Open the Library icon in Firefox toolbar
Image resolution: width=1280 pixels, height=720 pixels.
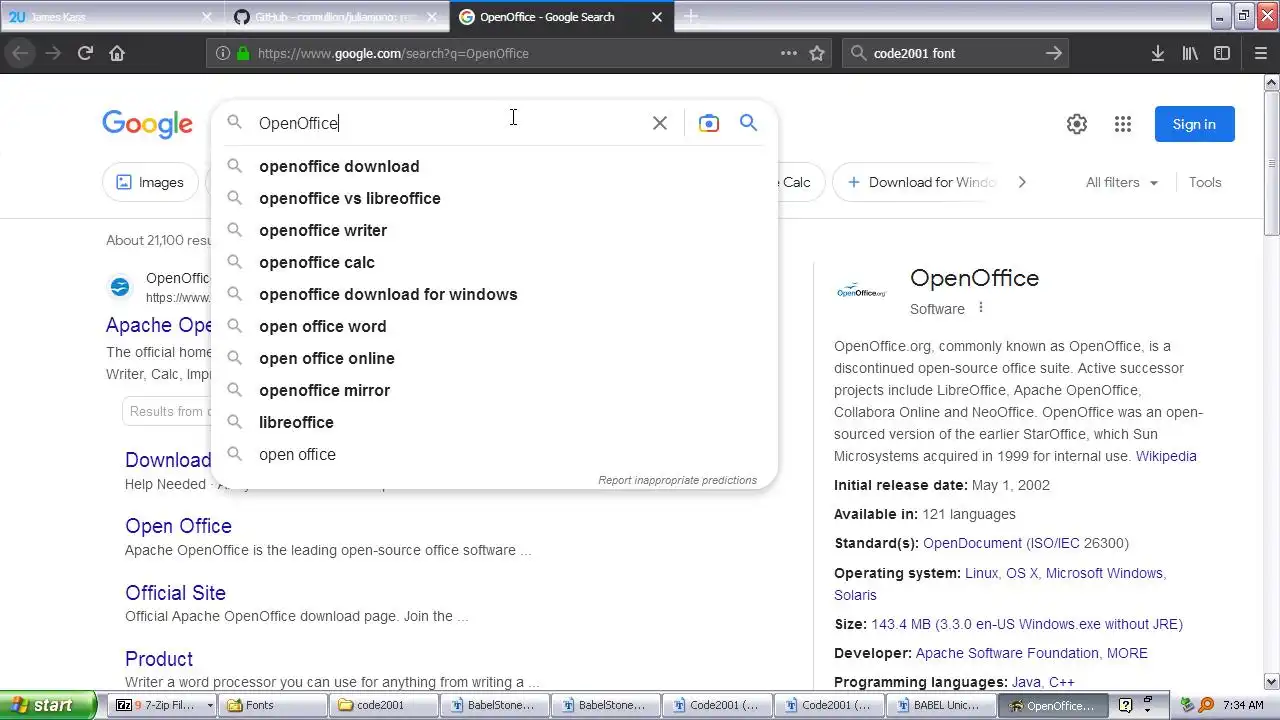tap(1190, 53)
